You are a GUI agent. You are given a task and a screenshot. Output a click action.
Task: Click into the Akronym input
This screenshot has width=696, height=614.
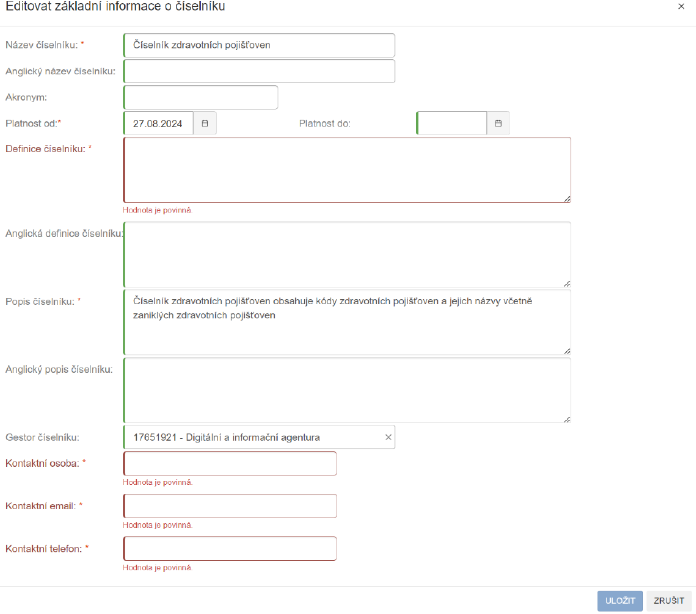200,97
